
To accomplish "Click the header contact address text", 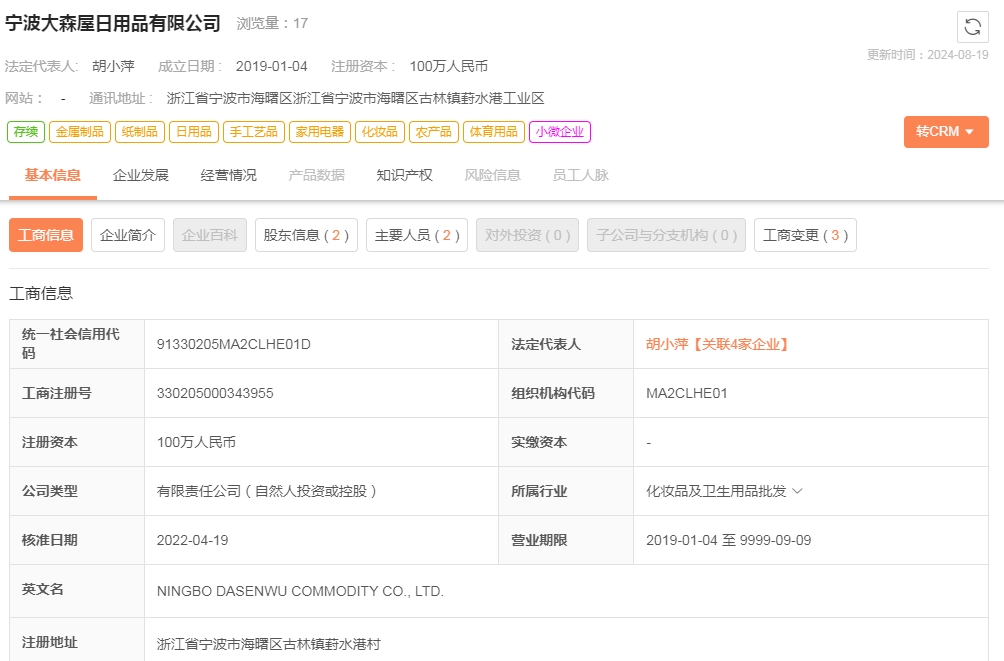I will [355, 99].
